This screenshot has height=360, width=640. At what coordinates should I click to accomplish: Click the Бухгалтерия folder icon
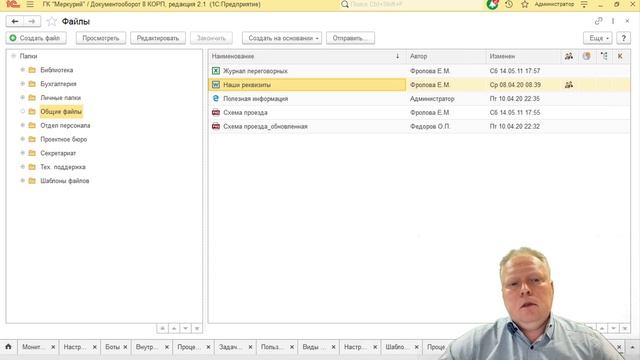(x=32, y=84)
